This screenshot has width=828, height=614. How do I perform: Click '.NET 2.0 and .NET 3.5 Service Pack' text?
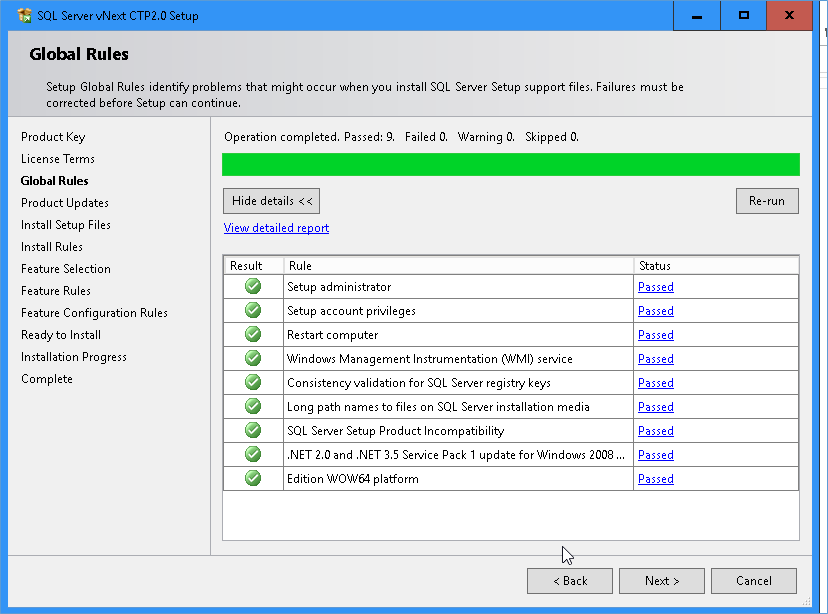tap(456, 455)
